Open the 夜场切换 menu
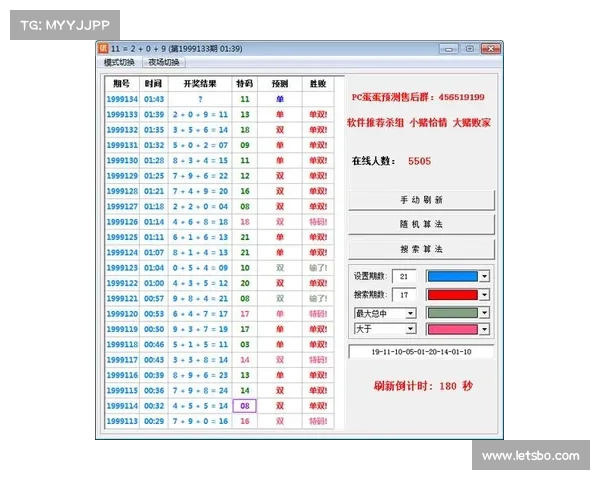The height and width of the screenshot is (480, 600). point(164,62)
